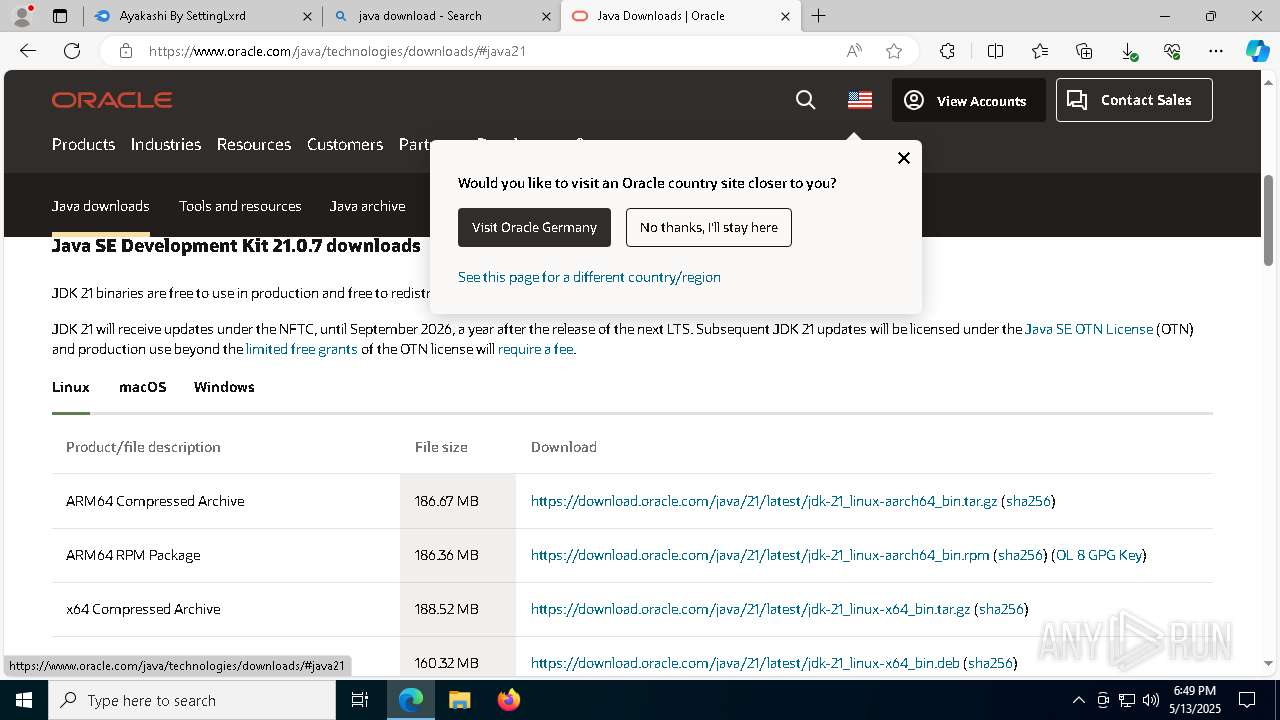
Task: Launch Firefox from the taskbar
Action: 508,700
